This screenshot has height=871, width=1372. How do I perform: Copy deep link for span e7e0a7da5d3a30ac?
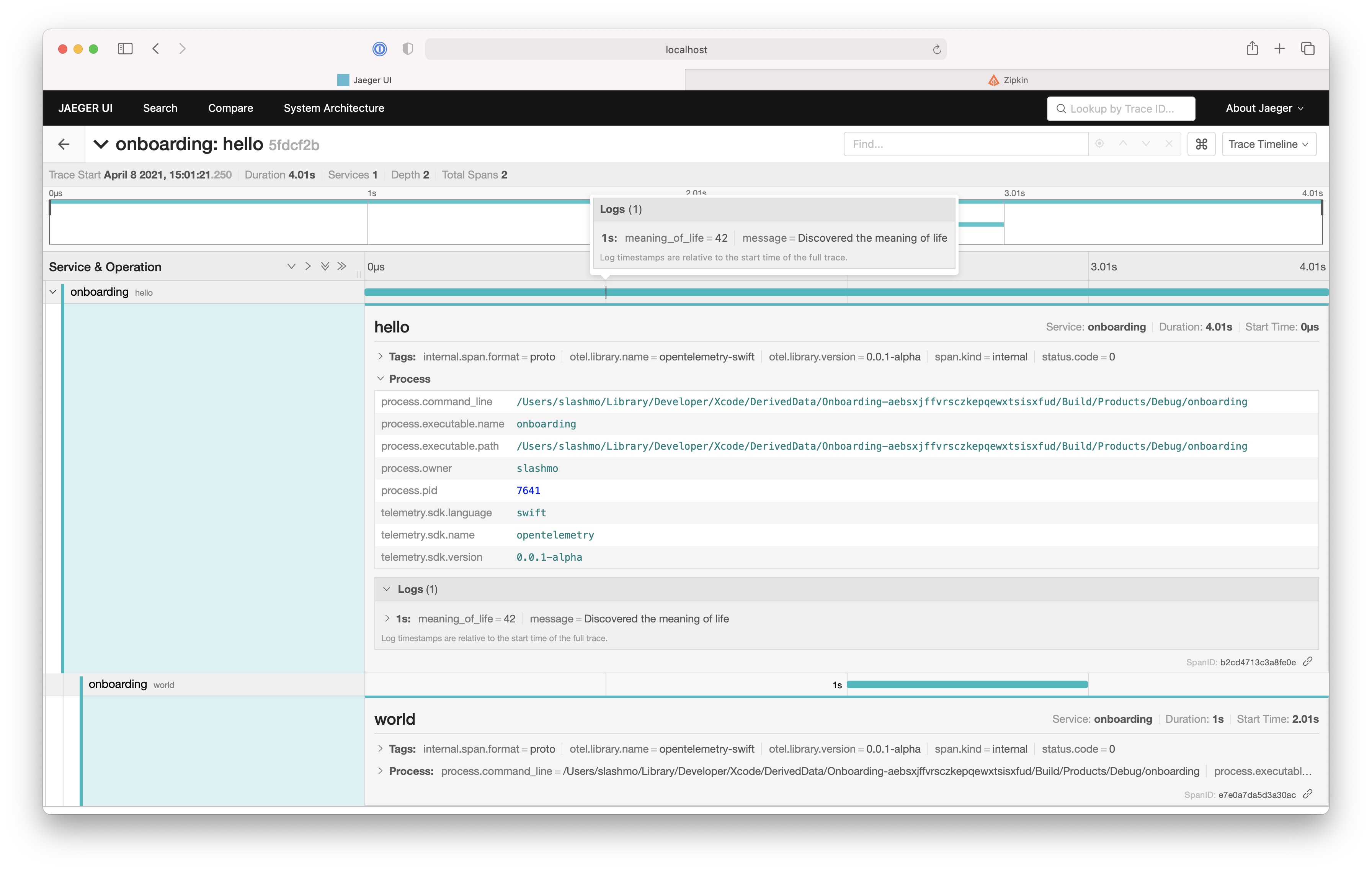pyautogui.click(x=1308, y=794)
